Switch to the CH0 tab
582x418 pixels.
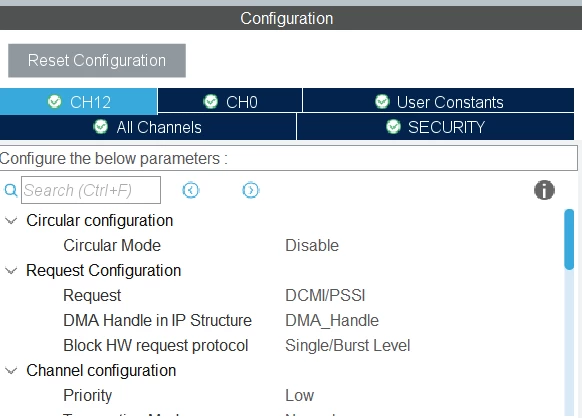(230, 101)
